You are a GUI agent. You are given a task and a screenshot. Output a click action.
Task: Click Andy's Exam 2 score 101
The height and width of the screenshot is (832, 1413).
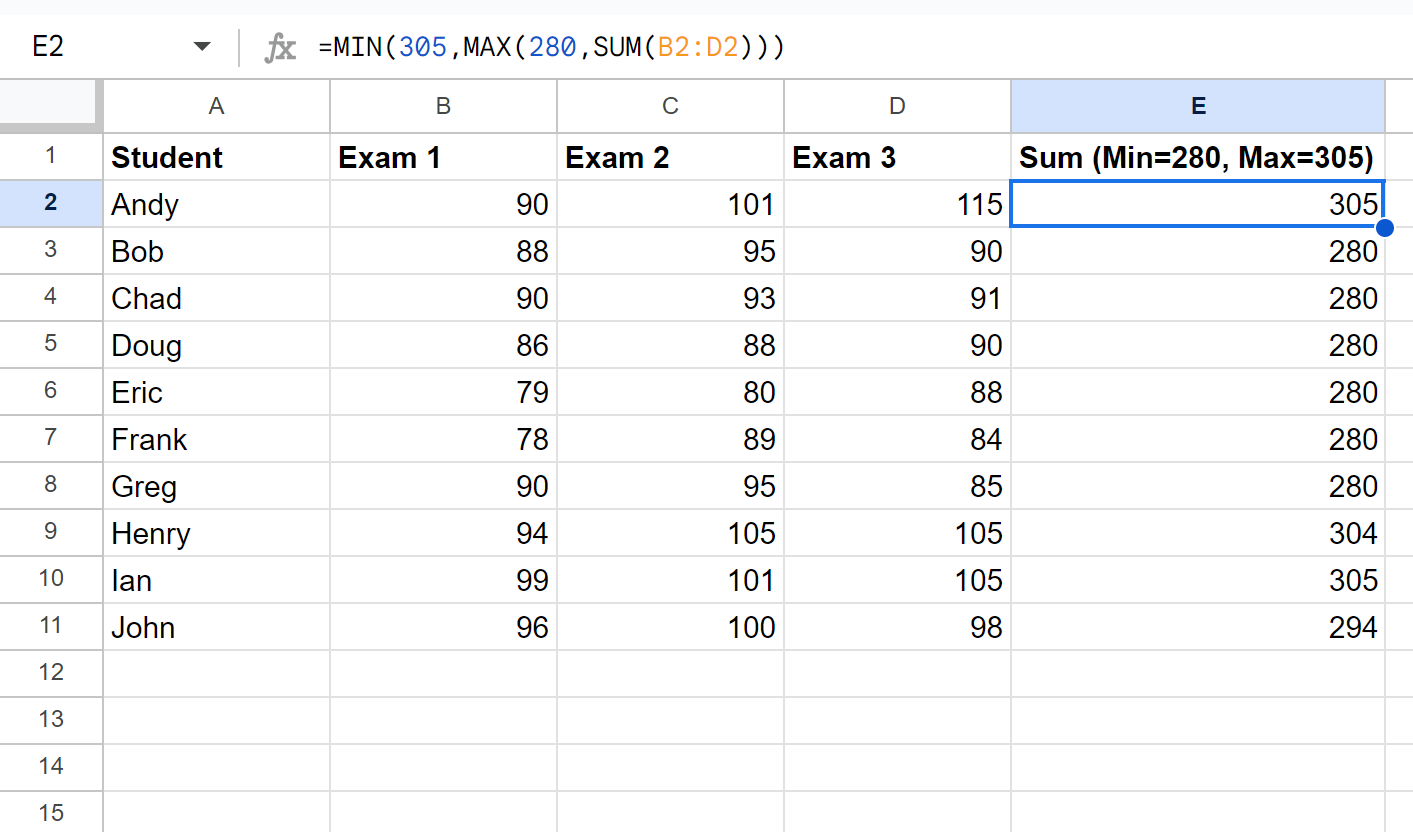click(670, 204)
